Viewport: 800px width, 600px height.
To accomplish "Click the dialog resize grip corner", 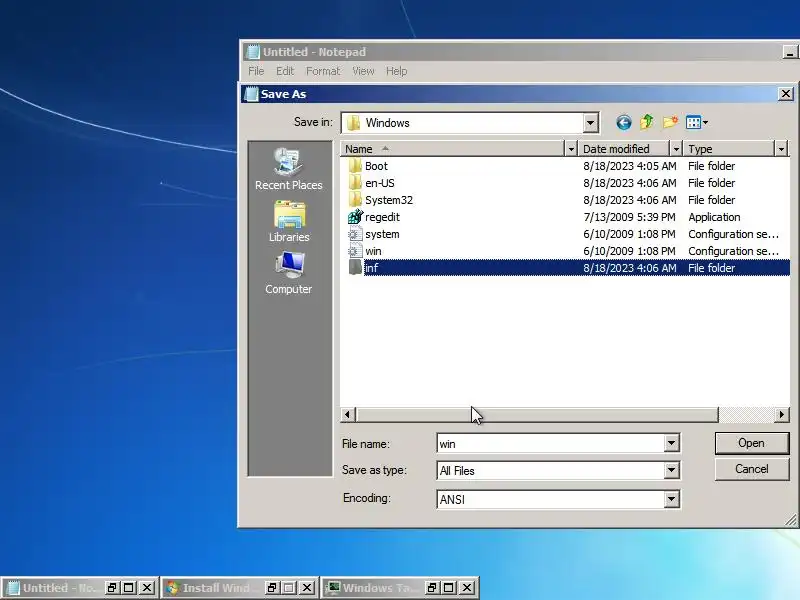I will pos(791,519).
